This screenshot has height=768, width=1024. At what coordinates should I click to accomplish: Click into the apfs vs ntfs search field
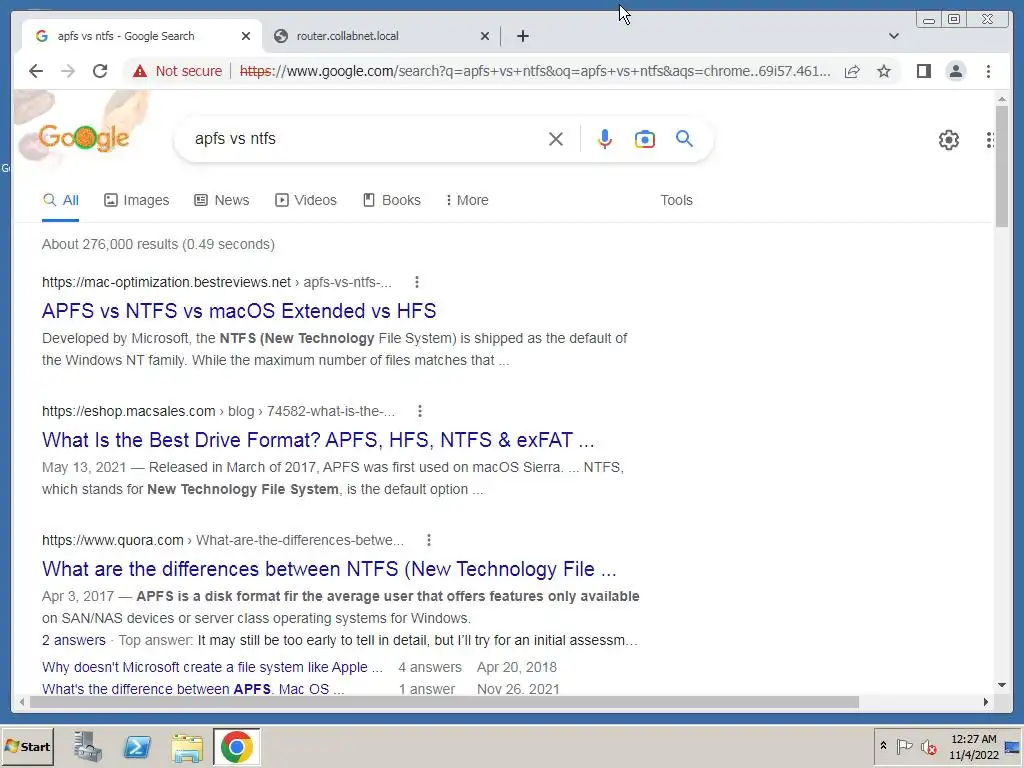click(x=366, y=139)
